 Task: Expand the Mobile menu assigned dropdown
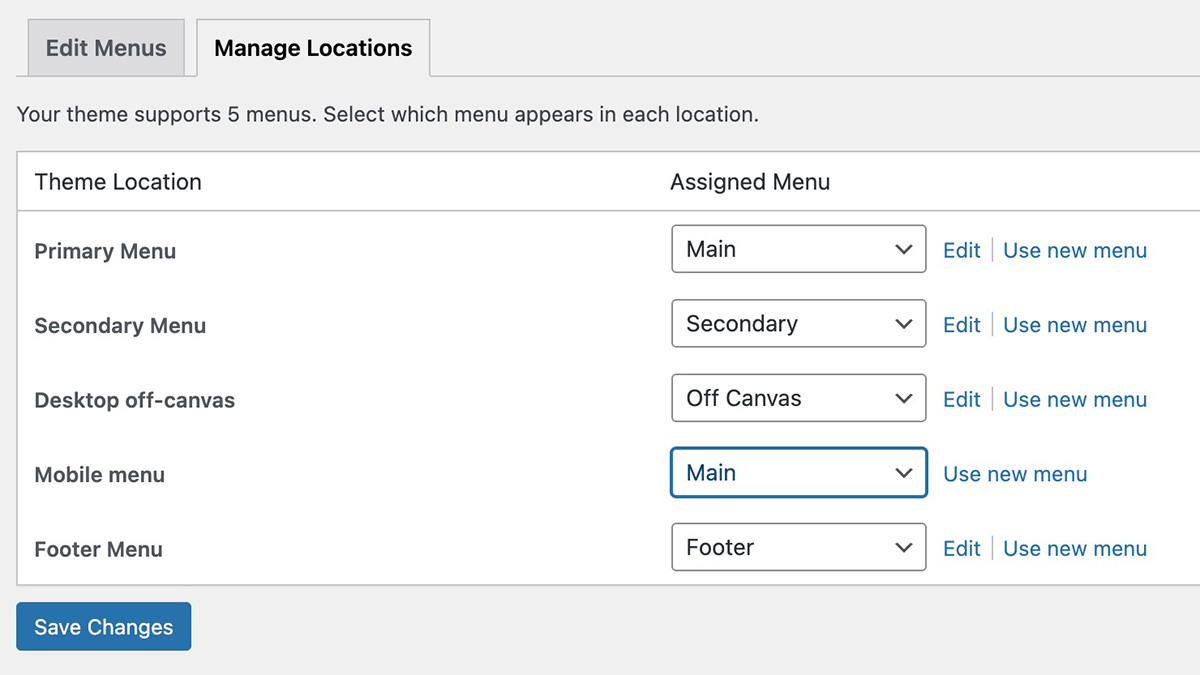point(798,473)
